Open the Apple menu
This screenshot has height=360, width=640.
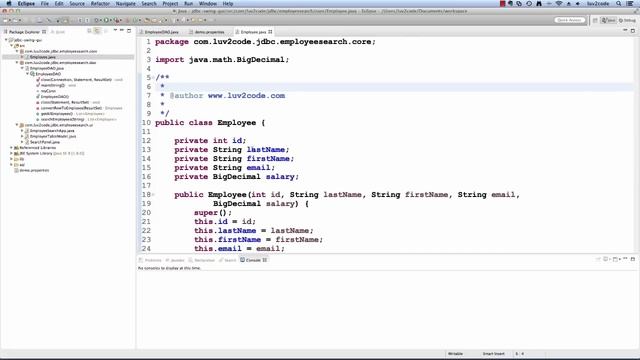click(x=9, y=4)
